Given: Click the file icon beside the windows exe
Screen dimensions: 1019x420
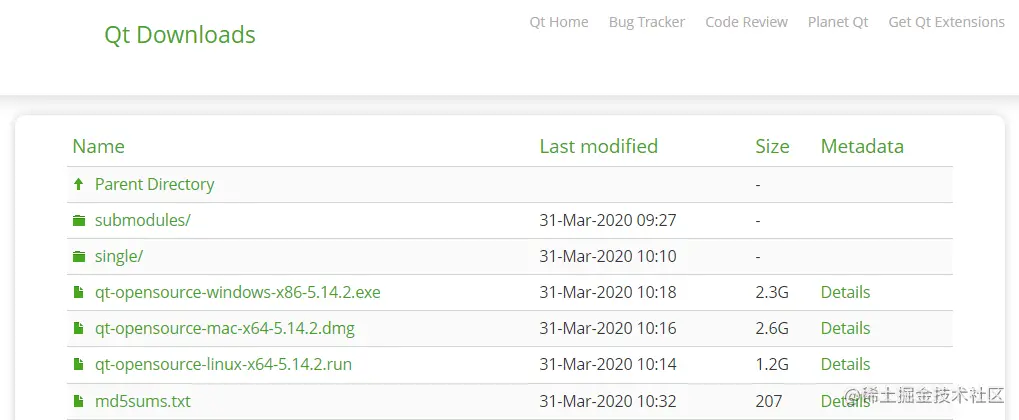Looking at the screenshot, I should (x=78, y=293).
